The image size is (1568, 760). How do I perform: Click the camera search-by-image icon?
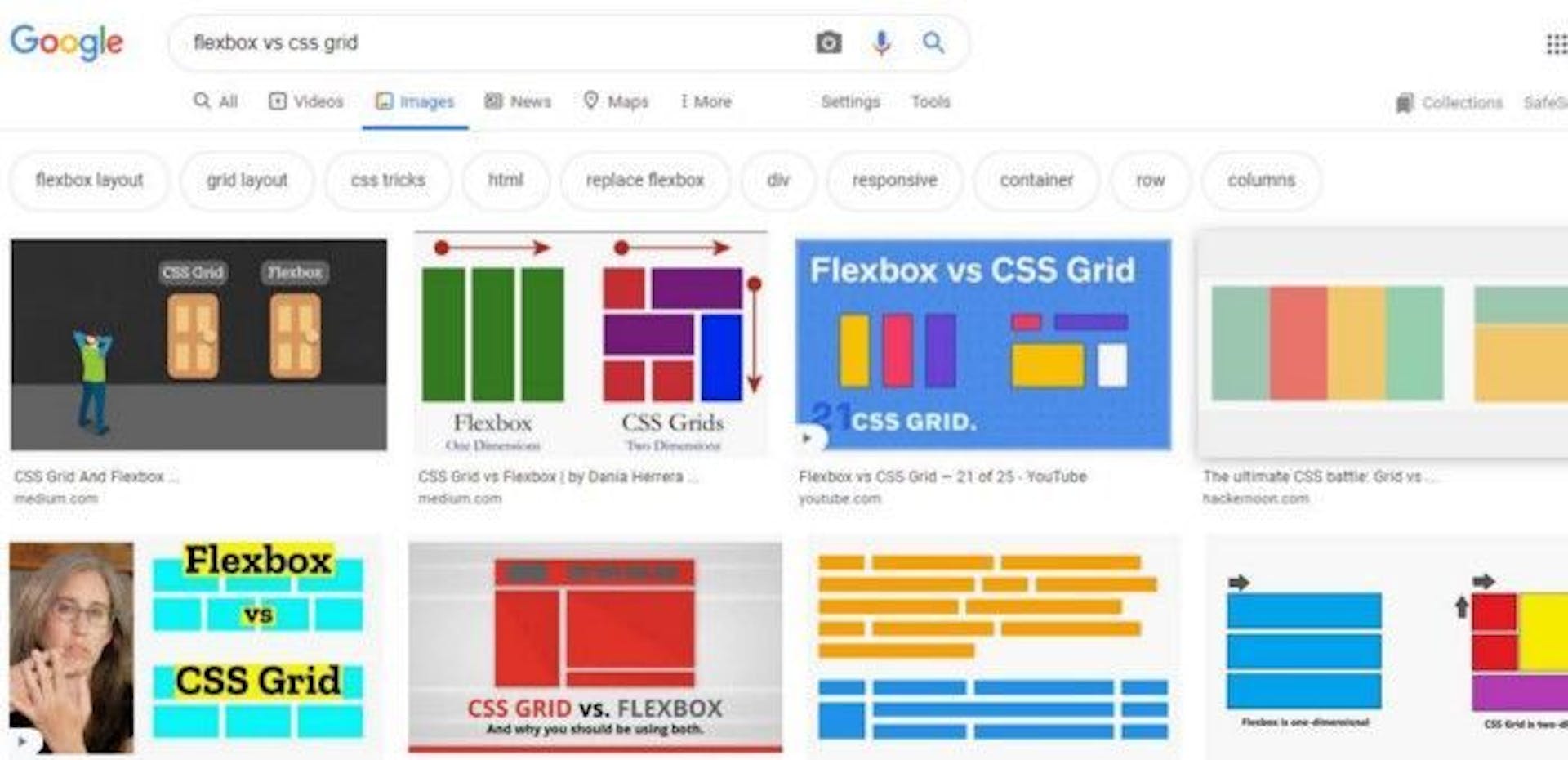(828, 42)
